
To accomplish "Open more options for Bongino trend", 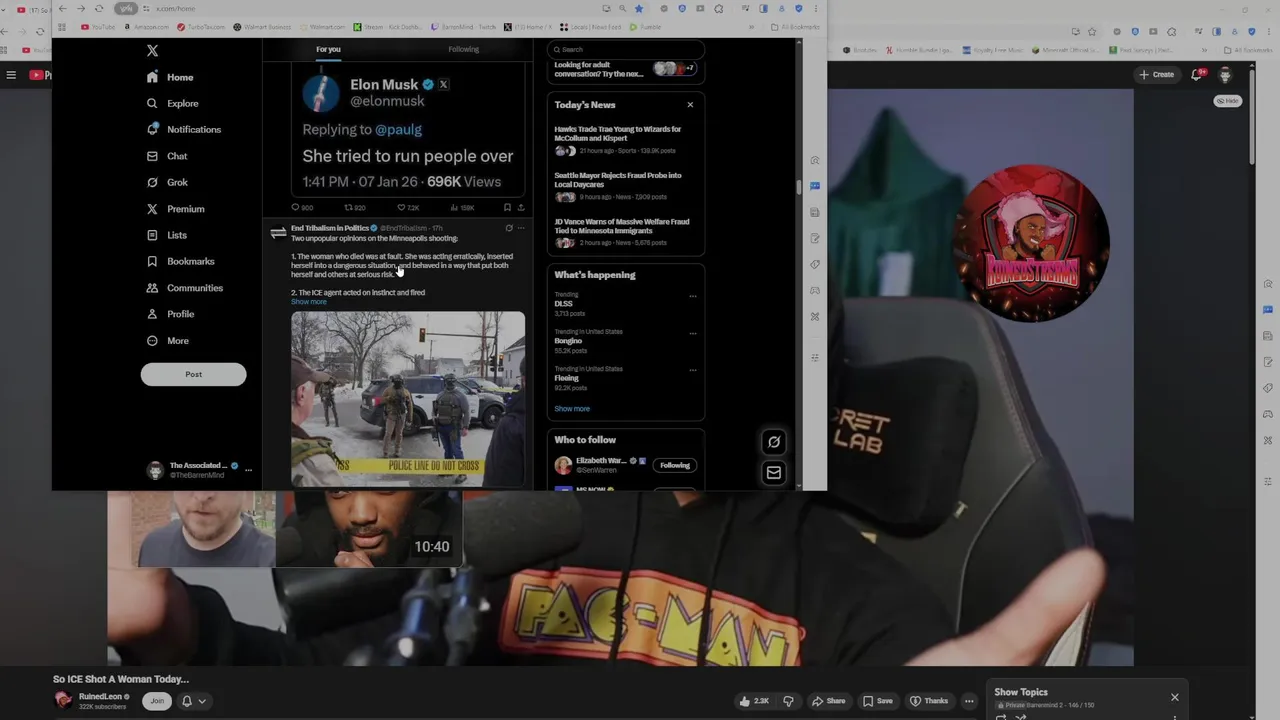I will click(x=692, y=334).
